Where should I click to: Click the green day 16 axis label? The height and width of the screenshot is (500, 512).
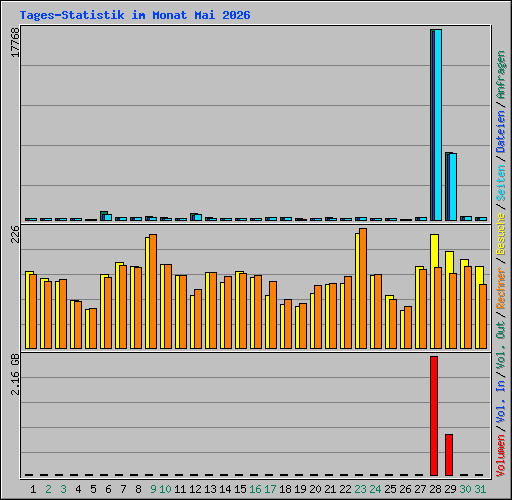click(x=255, y=489)
